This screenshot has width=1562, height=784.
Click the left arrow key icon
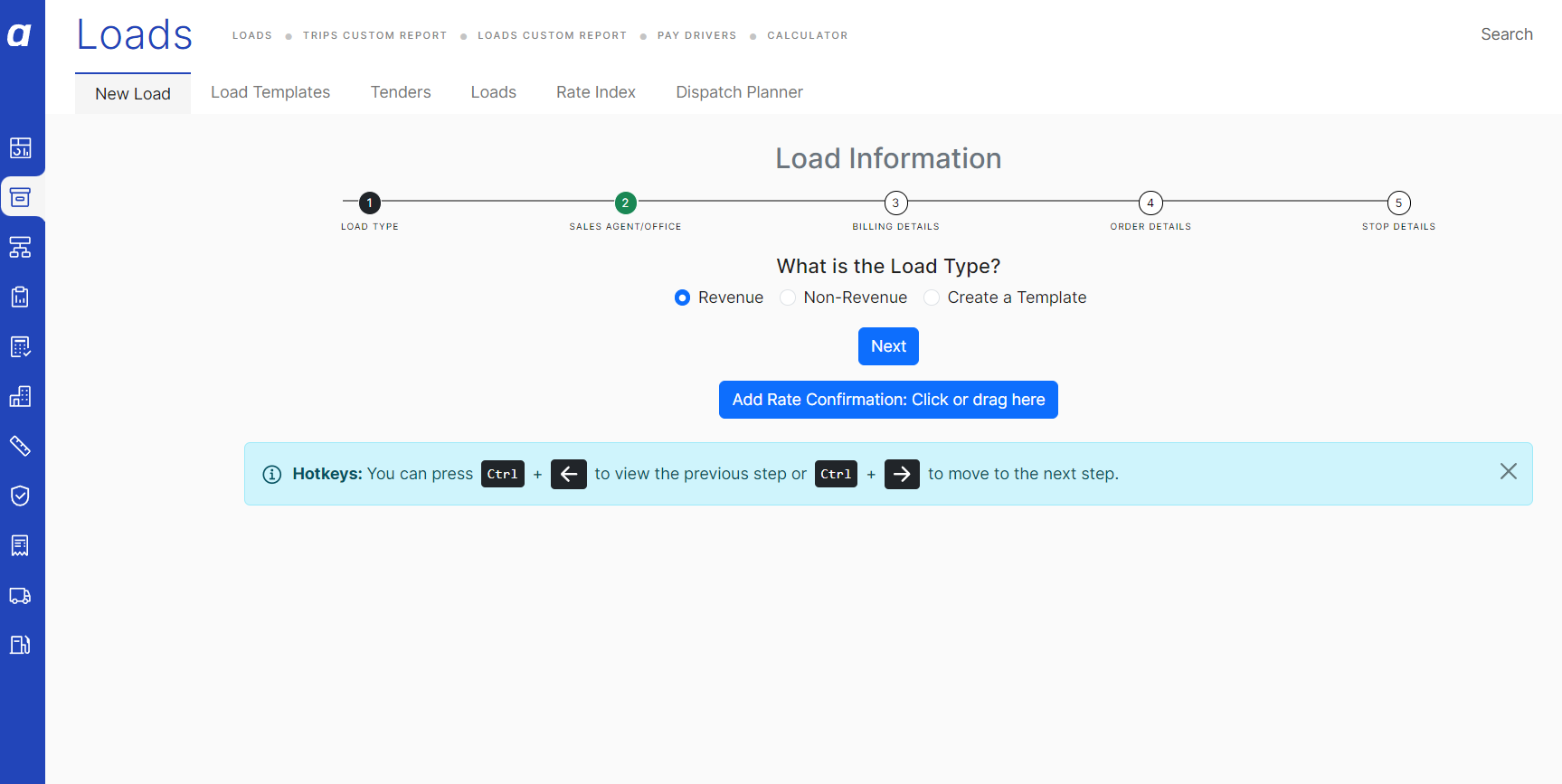(x=569, y=474)
